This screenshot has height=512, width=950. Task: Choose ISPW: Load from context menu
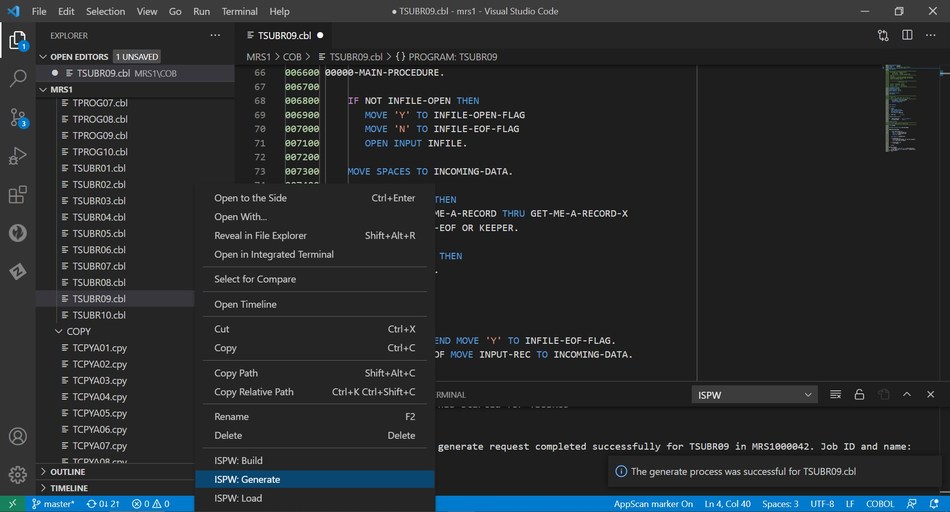coord(315,498)
